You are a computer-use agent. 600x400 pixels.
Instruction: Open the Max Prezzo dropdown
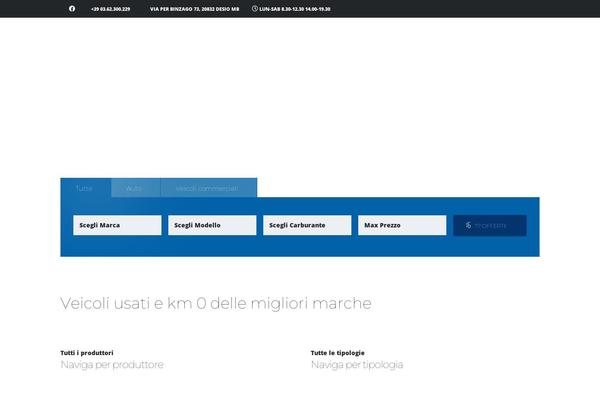click(402, 225)
